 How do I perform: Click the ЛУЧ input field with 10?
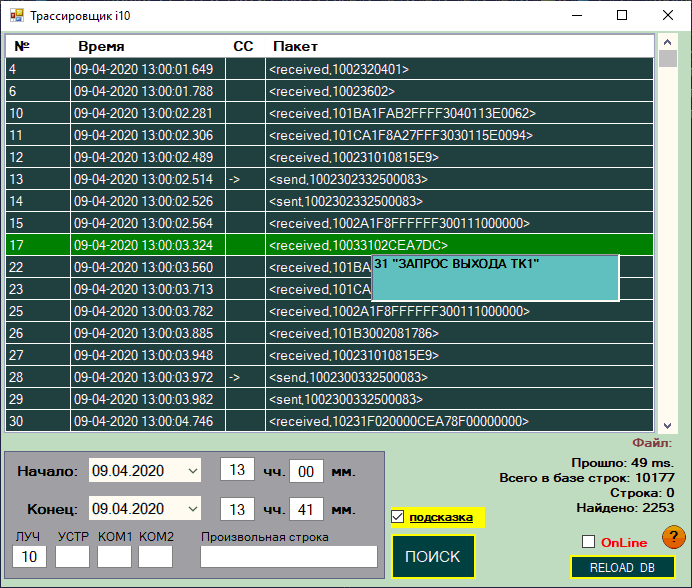pos(29,556)
